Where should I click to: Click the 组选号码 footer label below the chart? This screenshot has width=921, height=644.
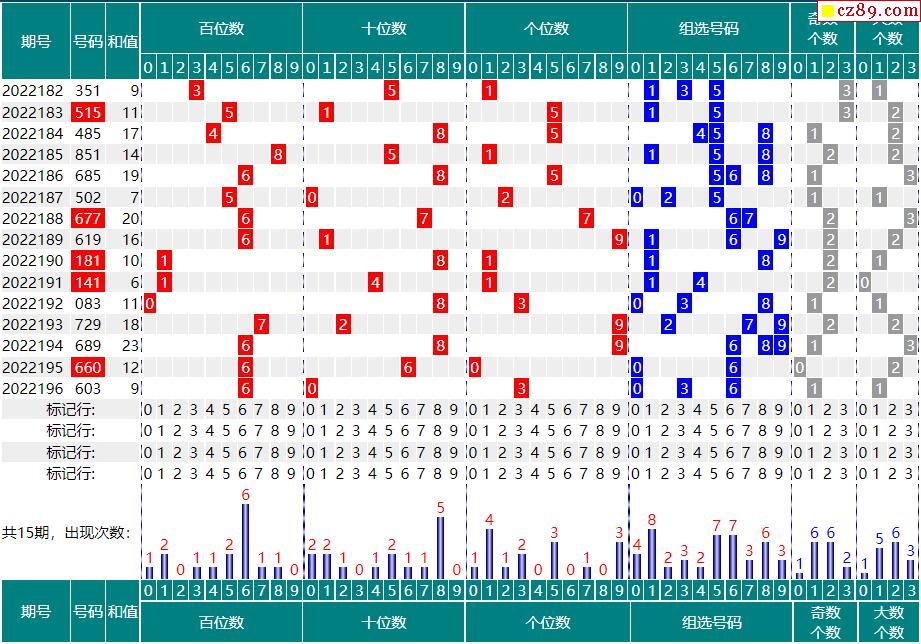[x=711, y=622]
